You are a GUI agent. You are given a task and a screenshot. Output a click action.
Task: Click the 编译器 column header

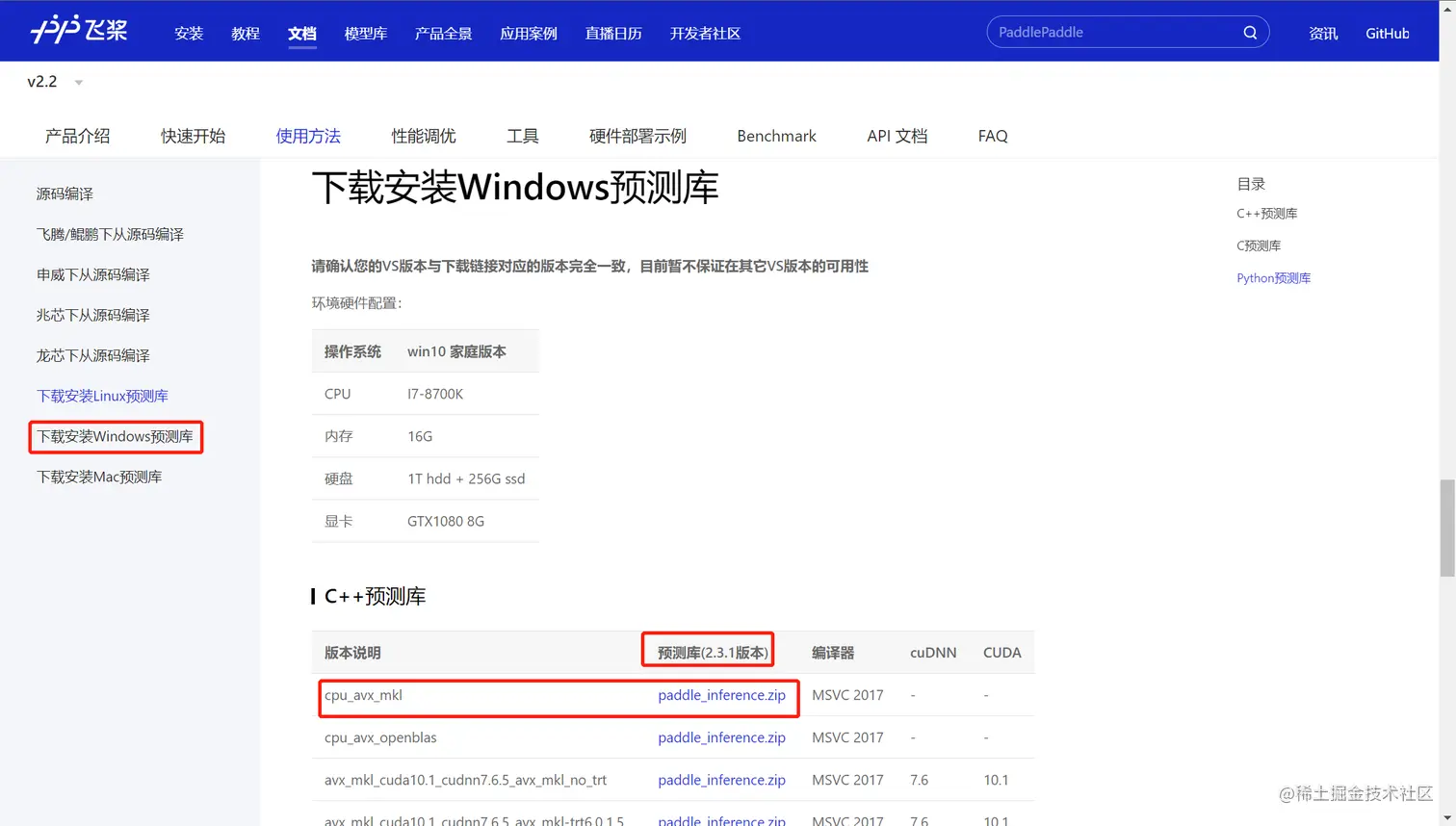(x=833, y=653)
